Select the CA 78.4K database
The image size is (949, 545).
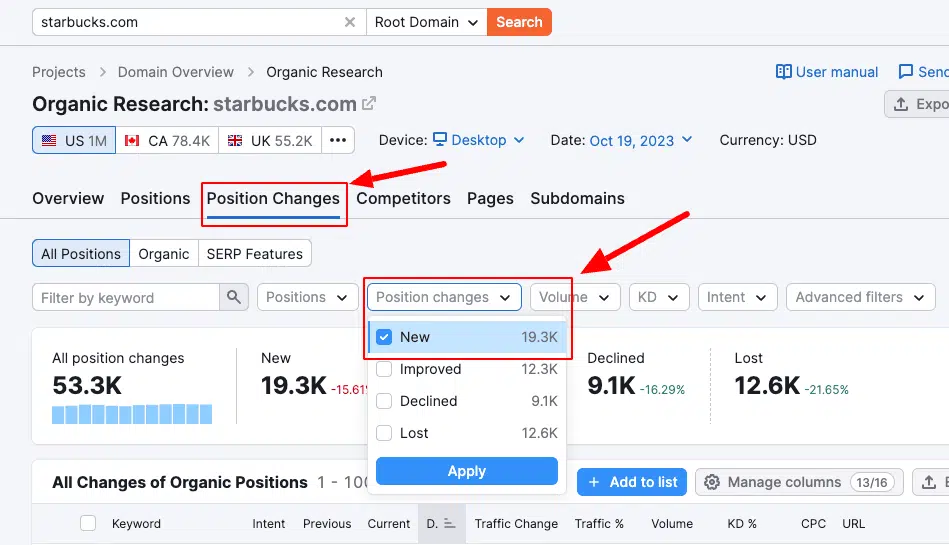pos(167,140)
